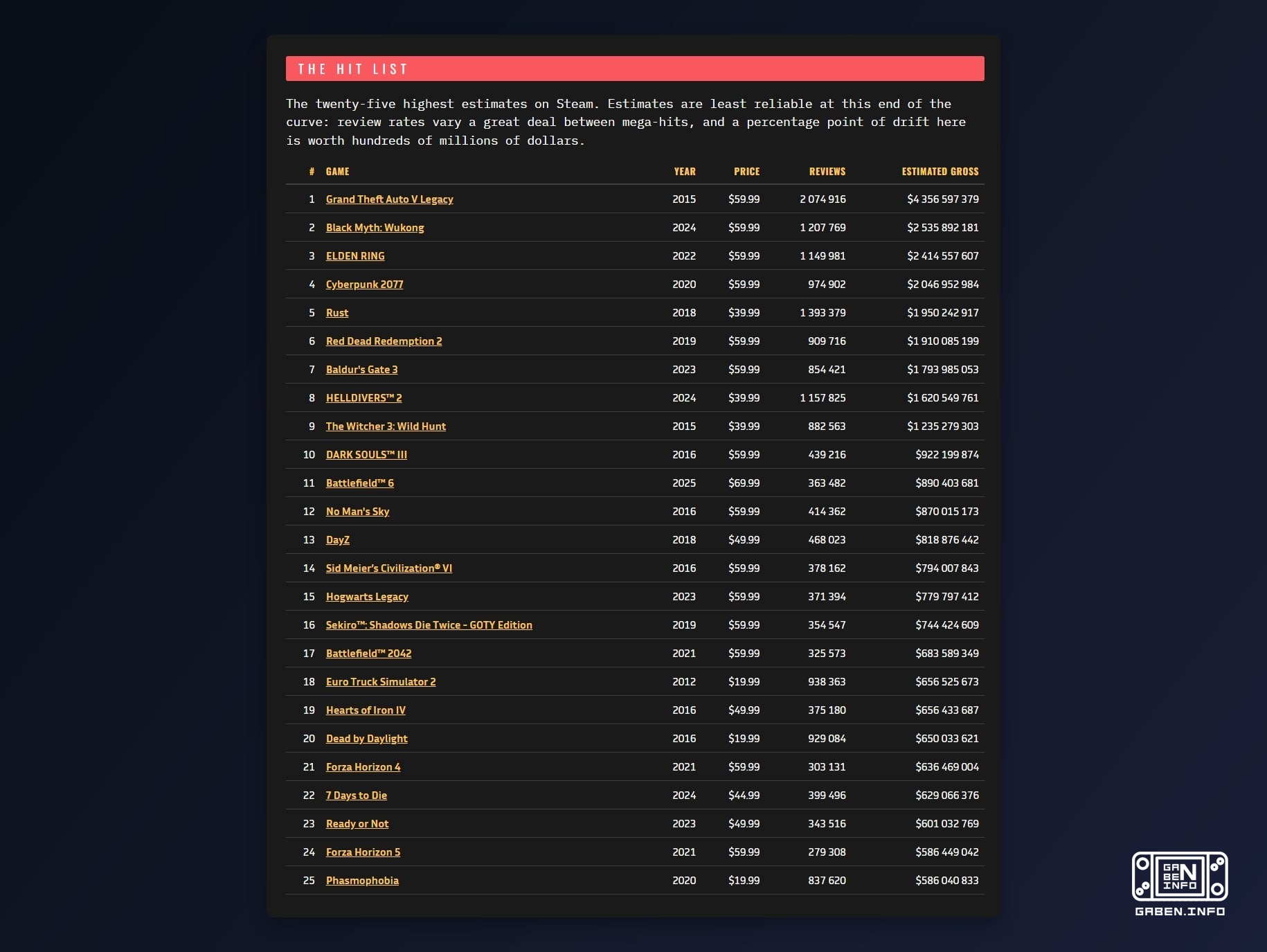Click review count 1 393 379 for Rust
The width and height of the screenshot is (1267, 952).
pos(823,313)
